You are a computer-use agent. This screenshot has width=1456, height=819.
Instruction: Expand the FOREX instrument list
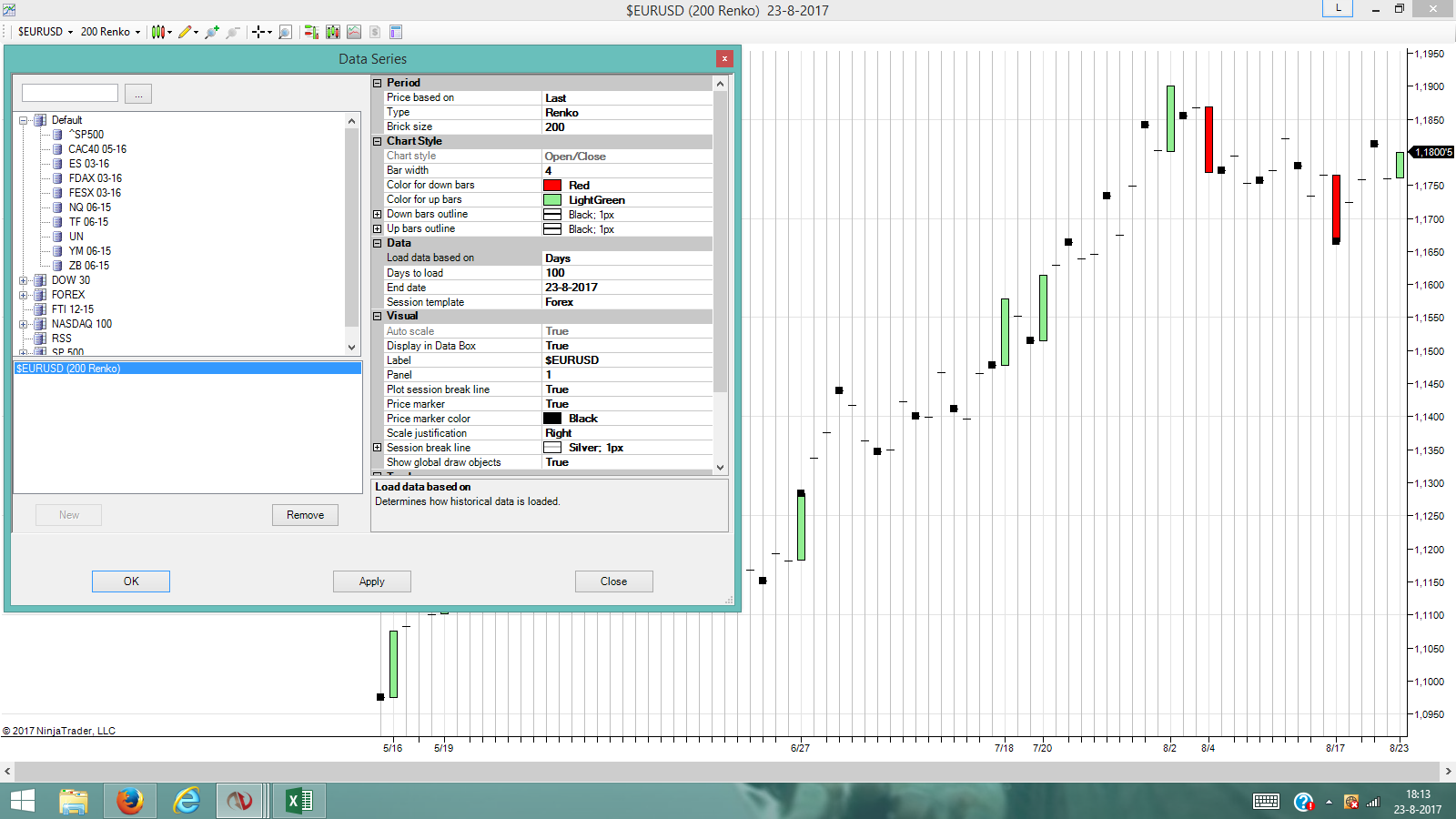point(24,295)
